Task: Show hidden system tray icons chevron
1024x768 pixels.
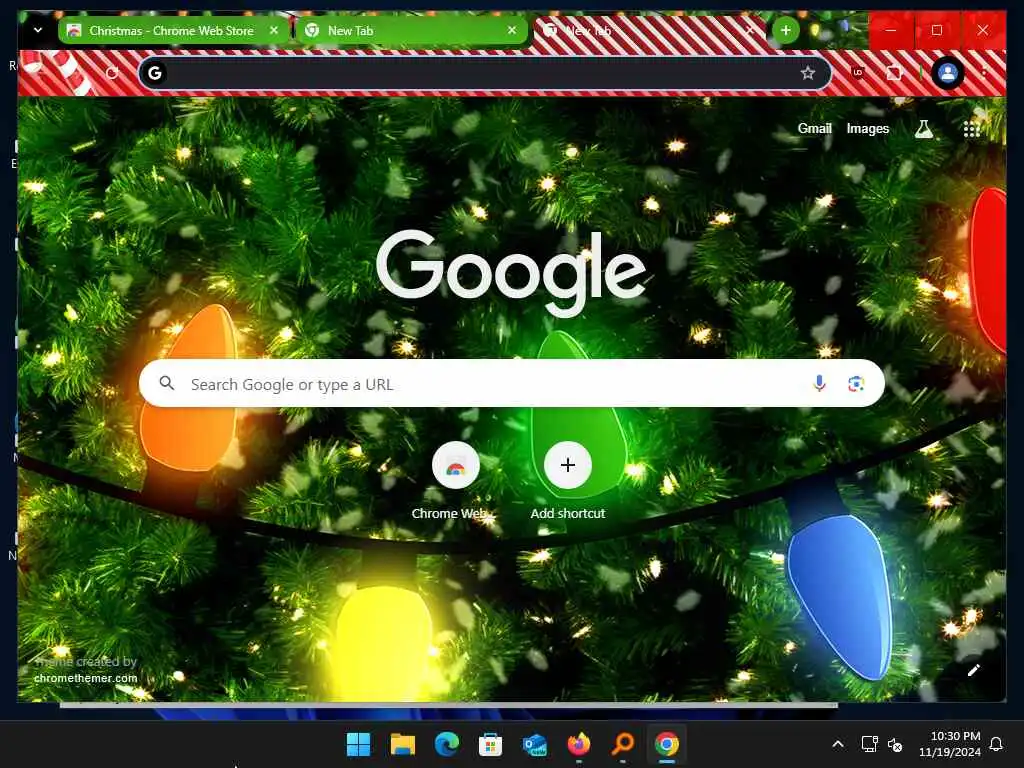Action: [838, 744]
